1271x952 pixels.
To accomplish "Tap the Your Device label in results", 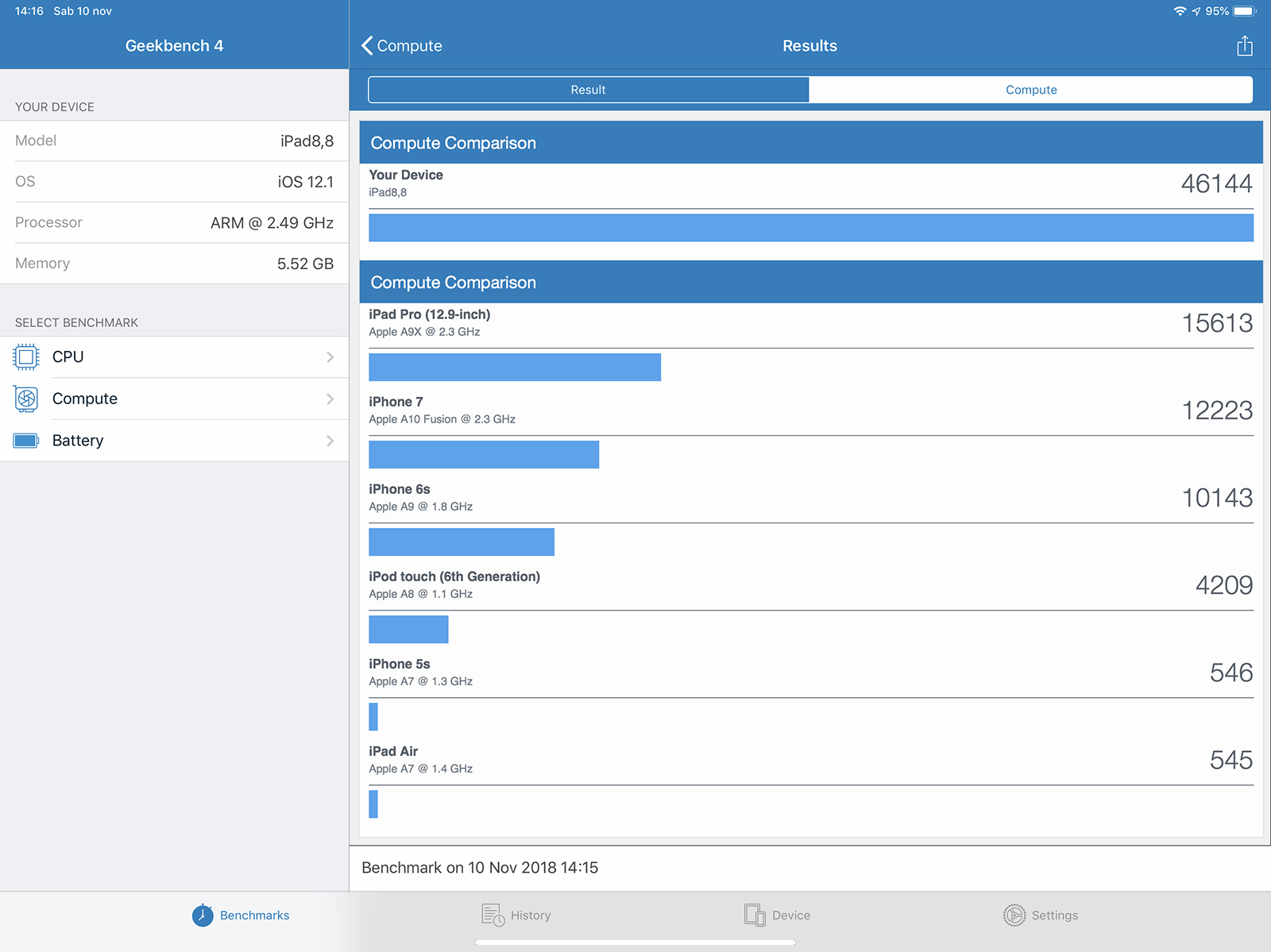I will tap(406, 175).
